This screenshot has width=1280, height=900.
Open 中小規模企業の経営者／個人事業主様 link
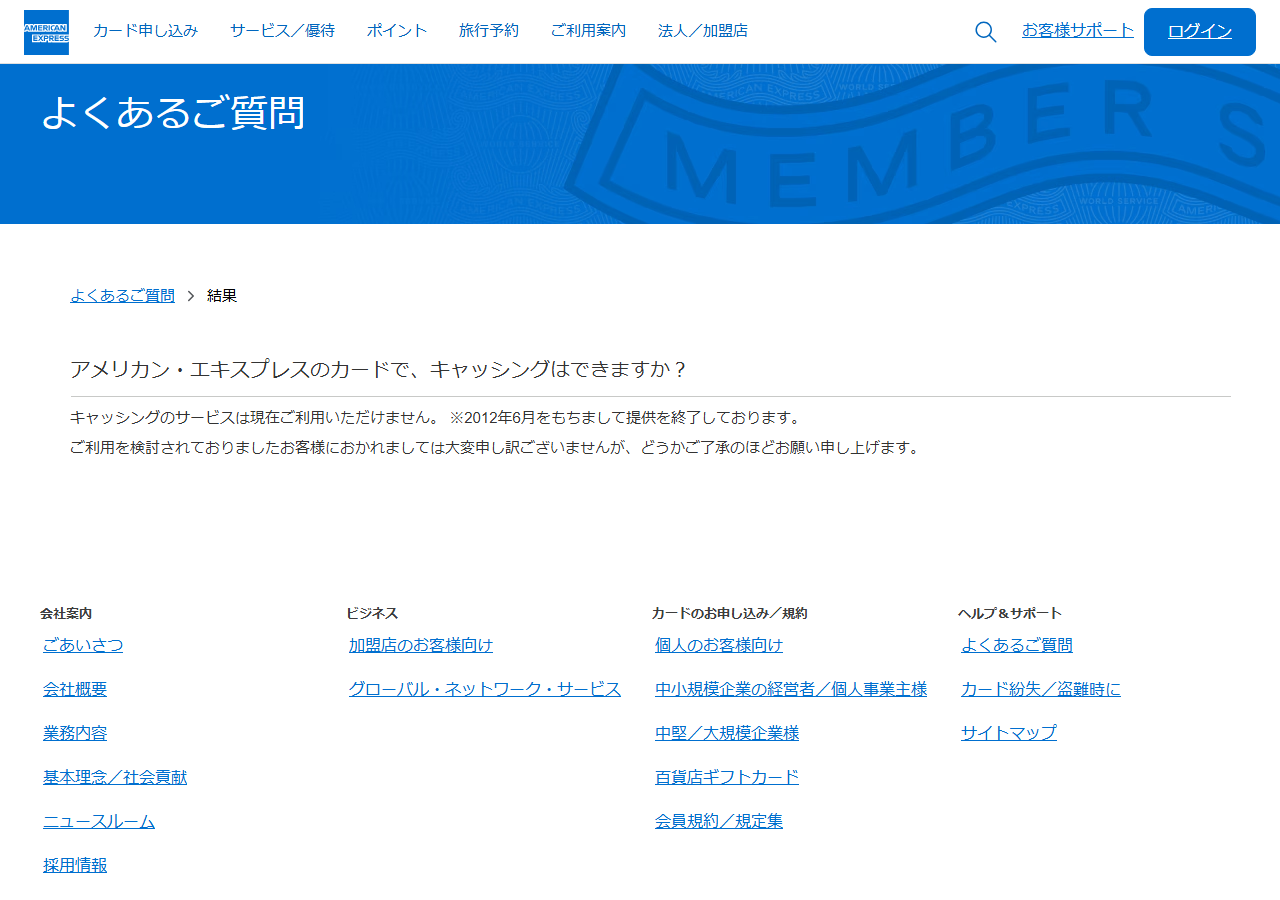coord(791,689)
